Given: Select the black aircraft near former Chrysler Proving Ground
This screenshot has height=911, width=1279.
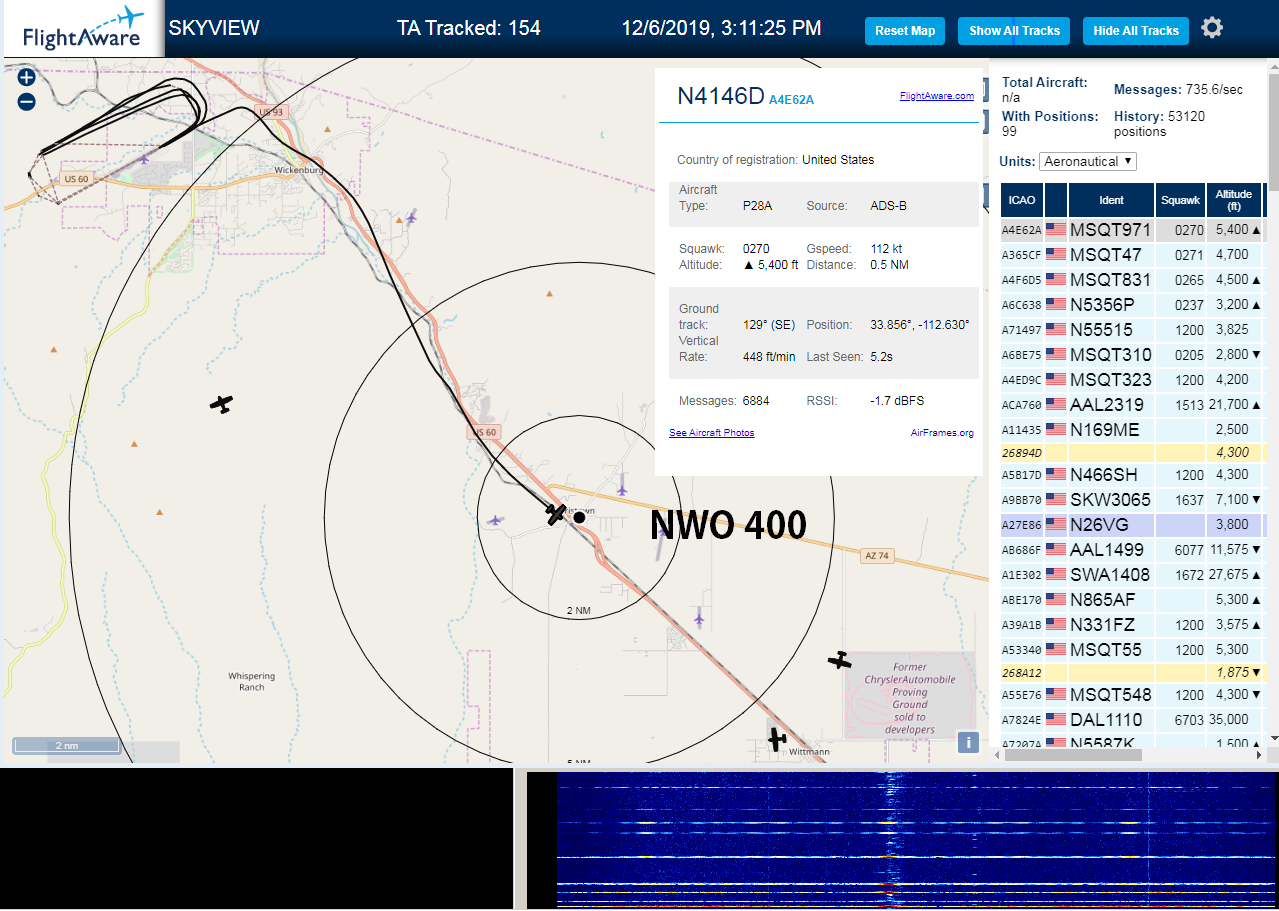Looking at the screenshot, I should 840,660.
